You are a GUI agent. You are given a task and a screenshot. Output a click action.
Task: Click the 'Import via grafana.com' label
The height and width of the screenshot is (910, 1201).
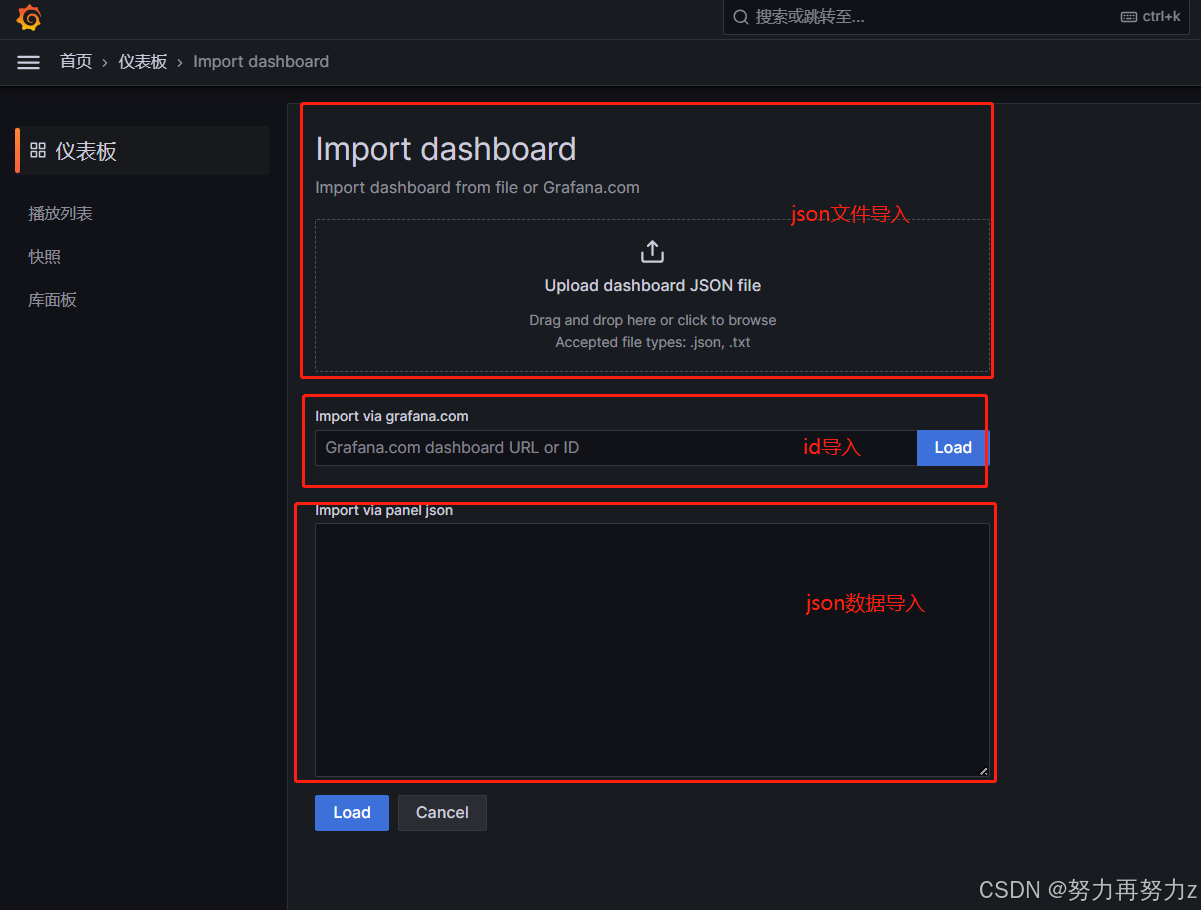(392, 416)
